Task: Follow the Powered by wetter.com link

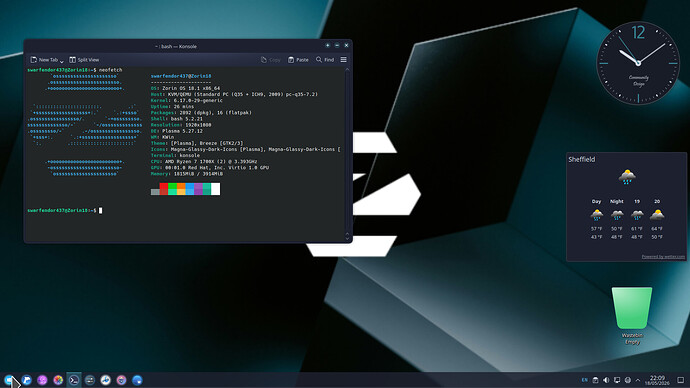Action: pos(663,256)
